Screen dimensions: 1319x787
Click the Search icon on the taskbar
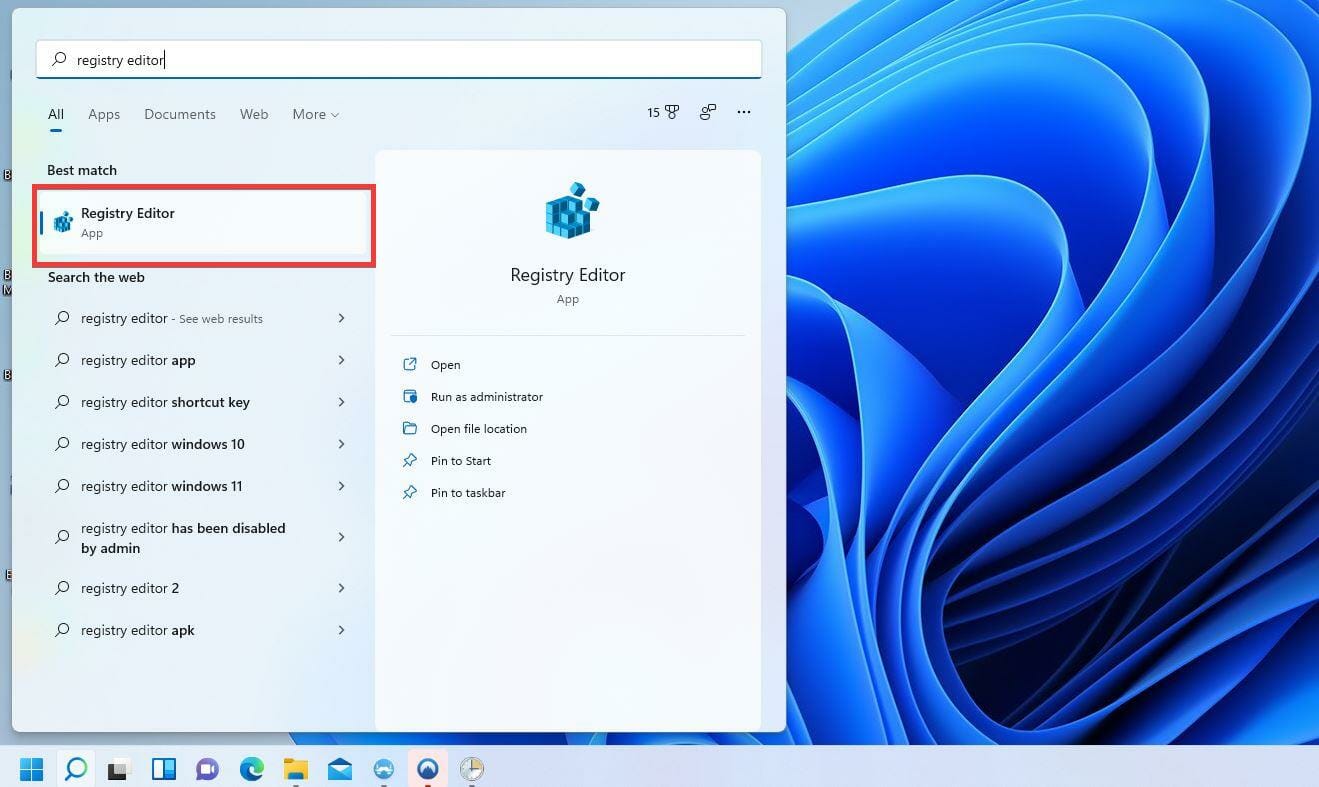pos(75,769)
